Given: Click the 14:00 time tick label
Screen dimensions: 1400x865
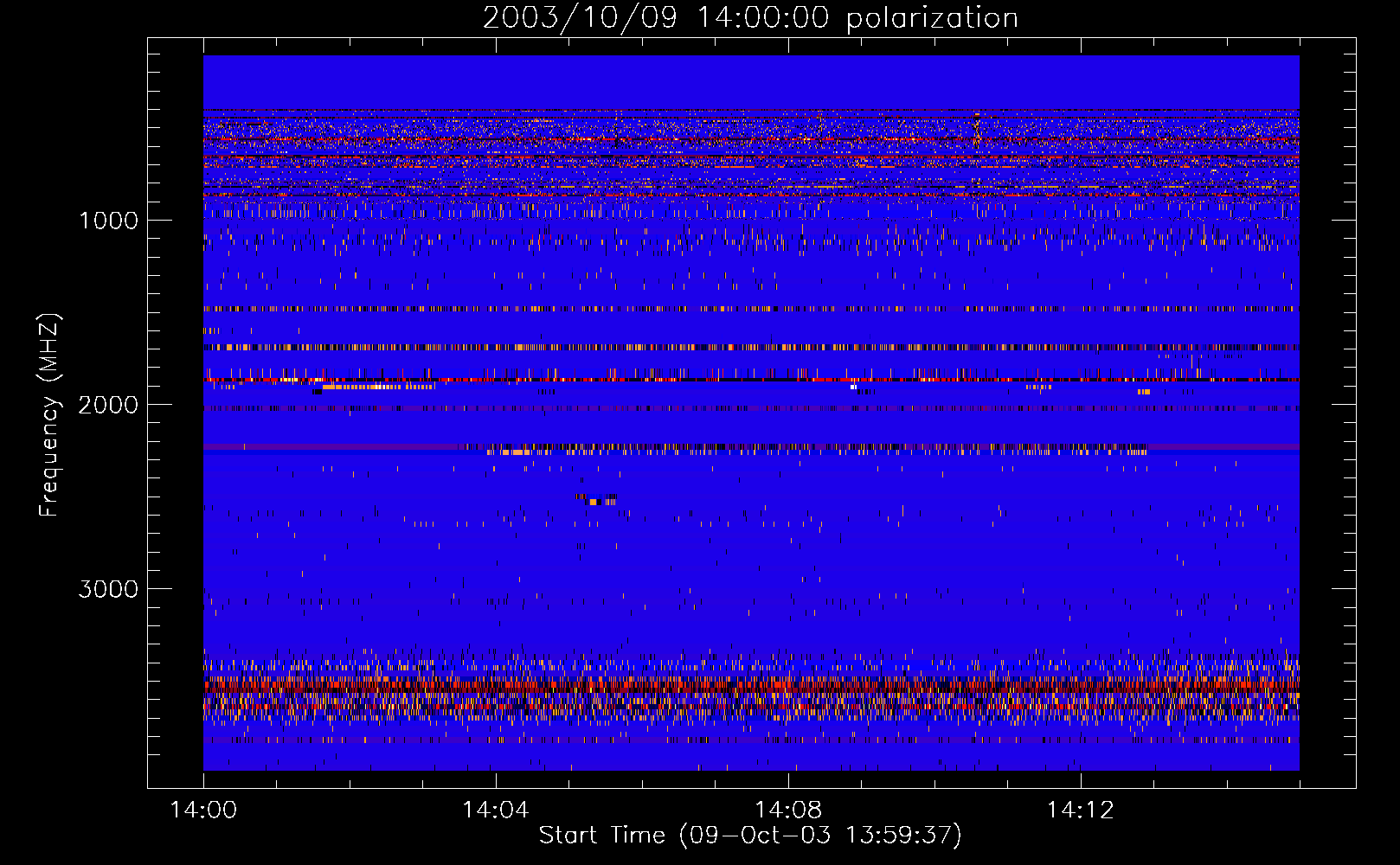Looking at the screenshot, I should click(x=203, y=810).
